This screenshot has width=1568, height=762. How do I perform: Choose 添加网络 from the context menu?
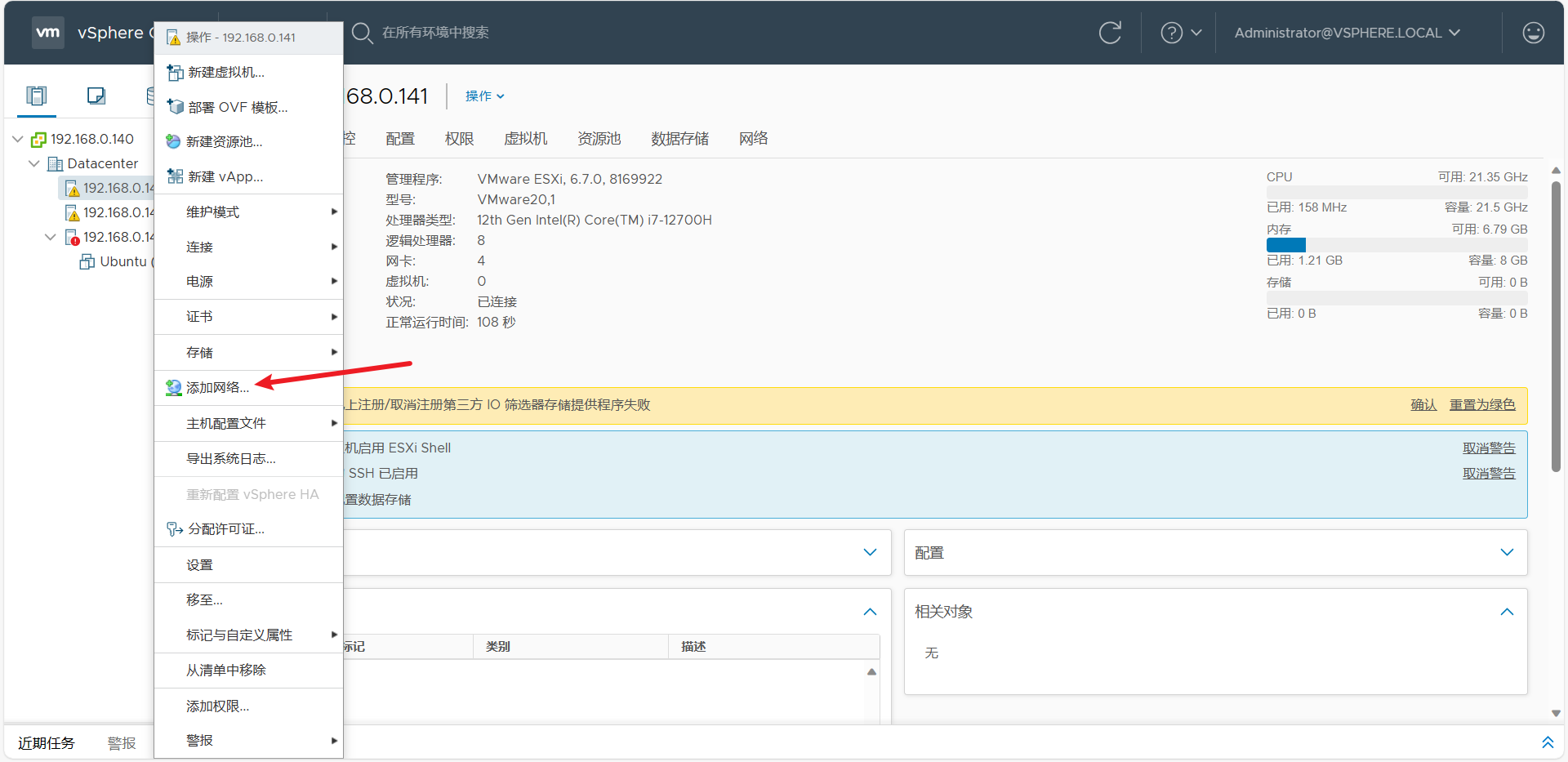click(x=217, y=388)
